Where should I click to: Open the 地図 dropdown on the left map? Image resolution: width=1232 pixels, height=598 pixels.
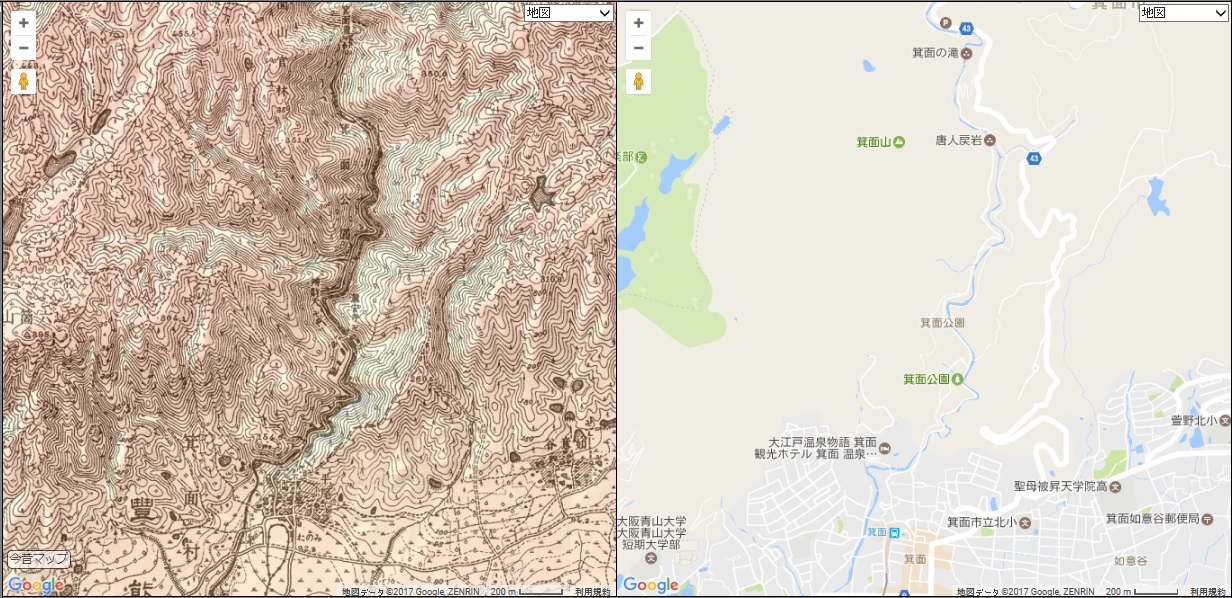coord(569,13)
